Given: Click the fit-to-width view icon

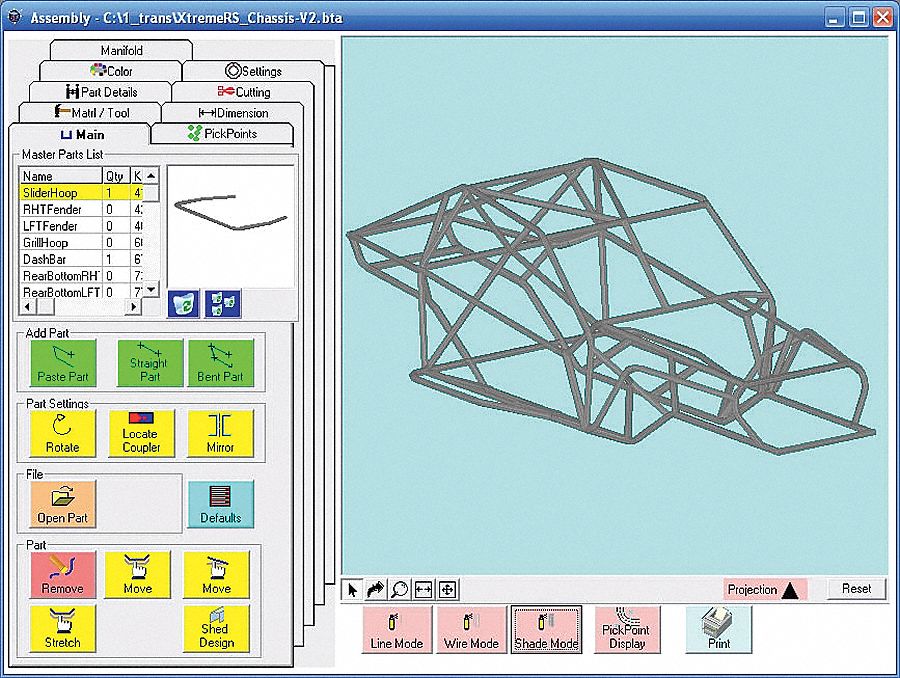Looking at the screenshot, I should click(x=423, y=590).
